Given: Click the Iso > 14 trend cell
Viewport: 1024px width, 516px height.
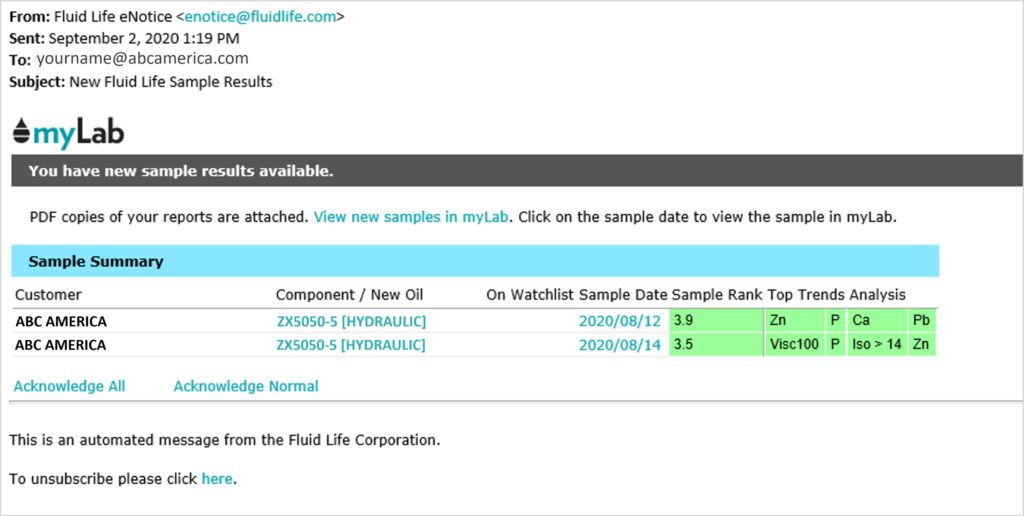Looking at the screenshot, I should pos(877,345).
